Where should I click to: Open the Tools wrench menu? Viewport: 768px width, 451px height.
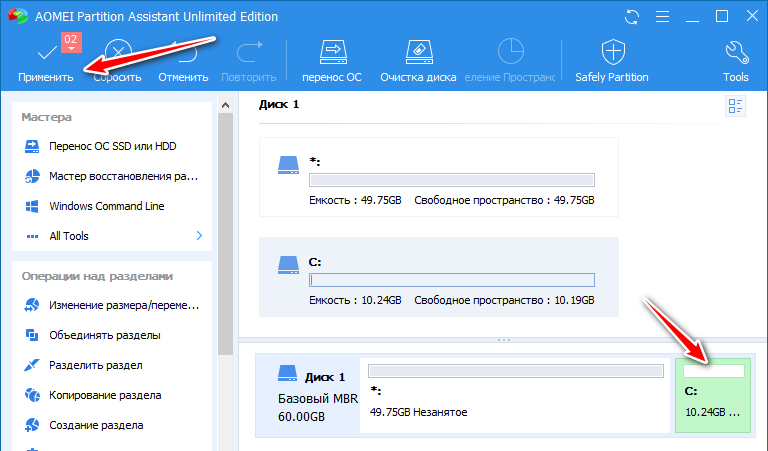(736, 61)
